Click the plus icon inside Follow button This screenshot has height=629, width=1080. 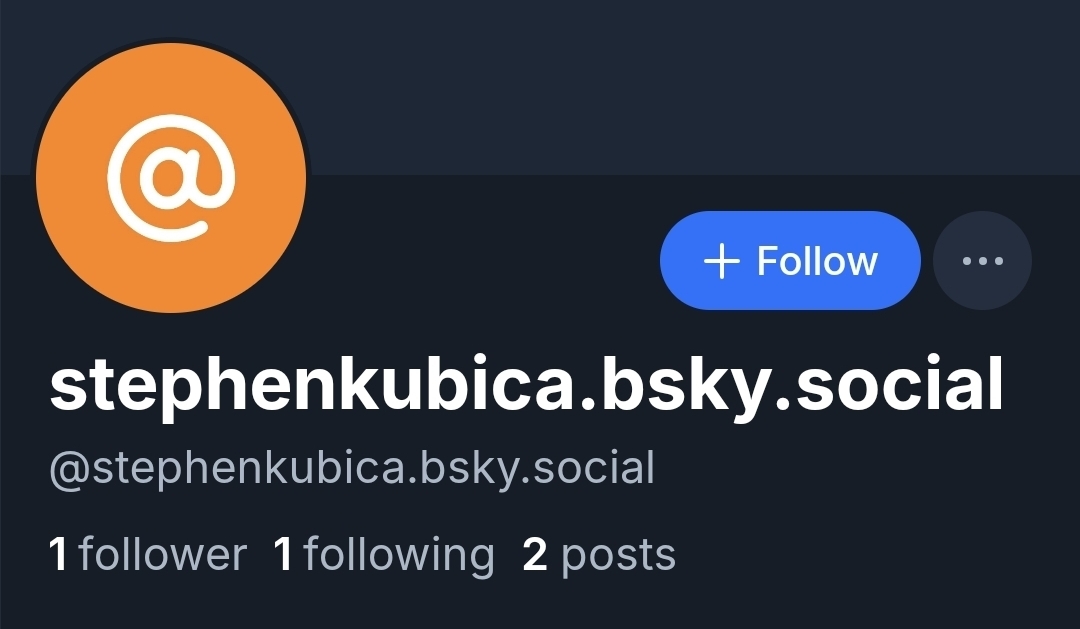(x=721, y=262)
